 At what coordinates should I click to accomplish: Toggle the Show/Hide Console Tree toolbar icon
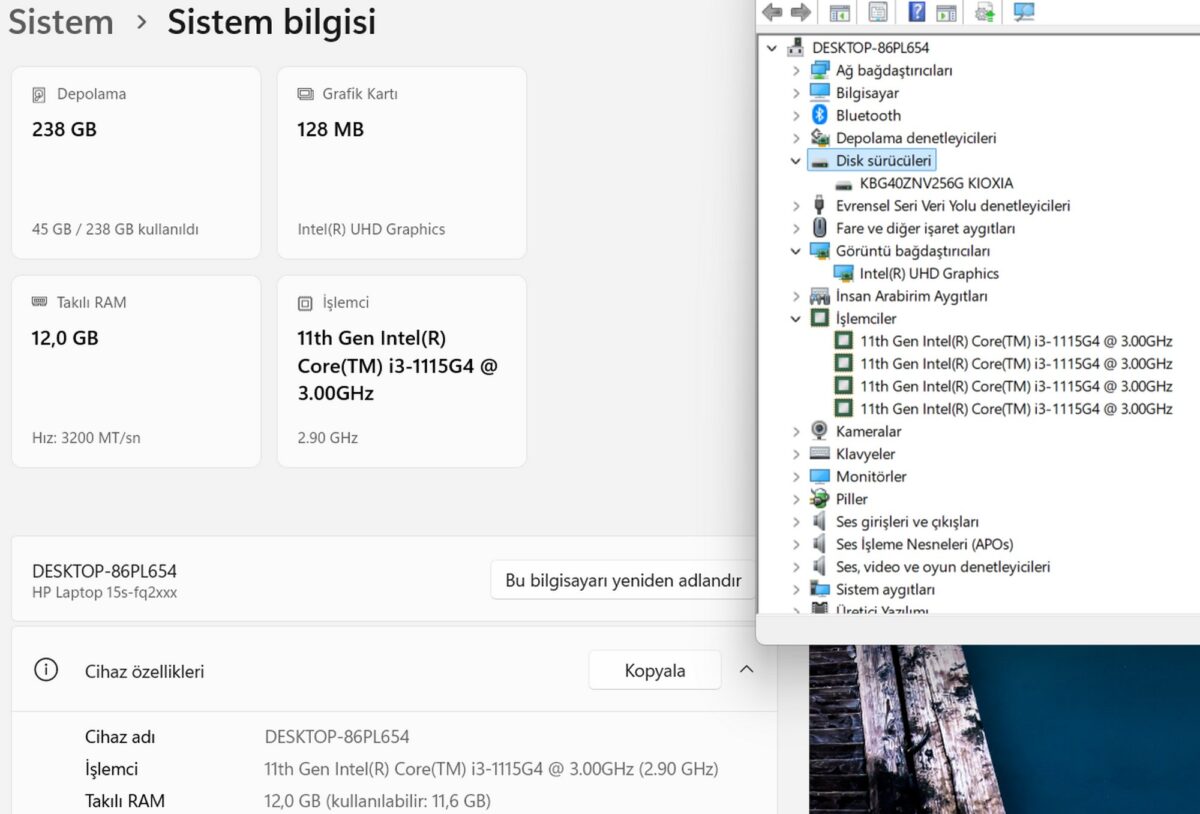pos(839,12)
